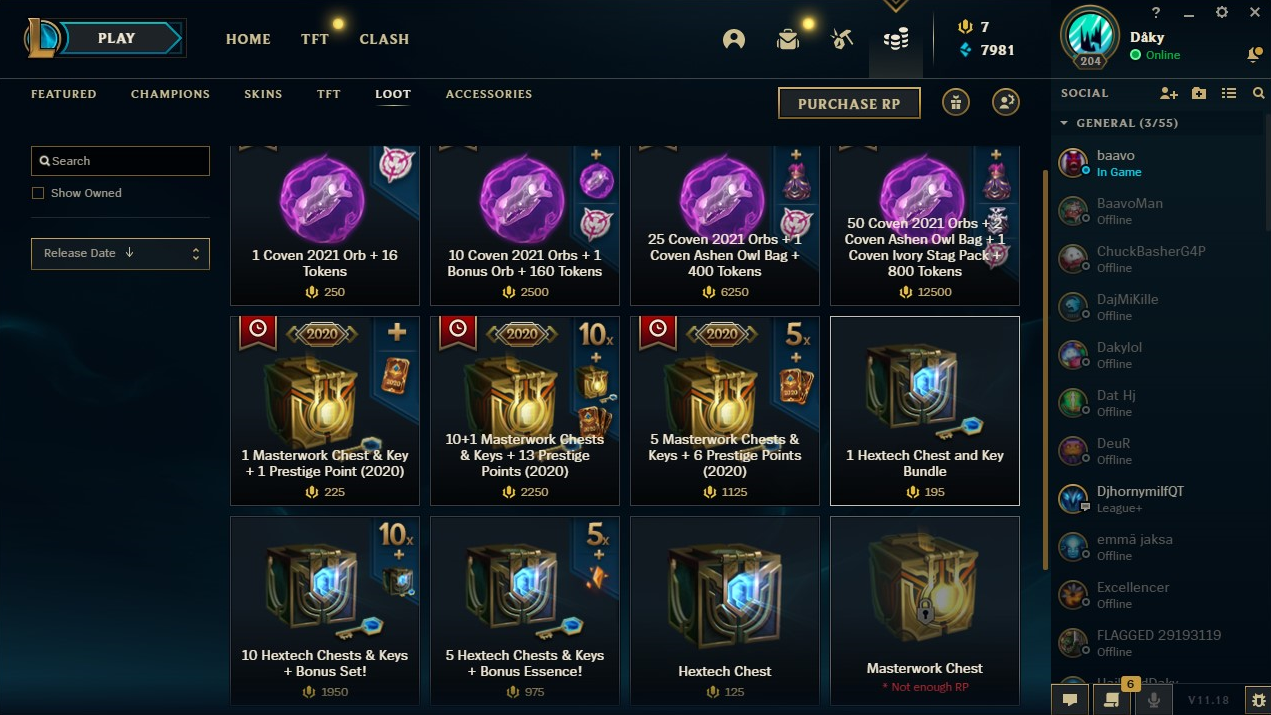This screenshot has height=715, width=1271.
Task: Collapse the GENERAL friends group
Action: [x=1064, y=124]
